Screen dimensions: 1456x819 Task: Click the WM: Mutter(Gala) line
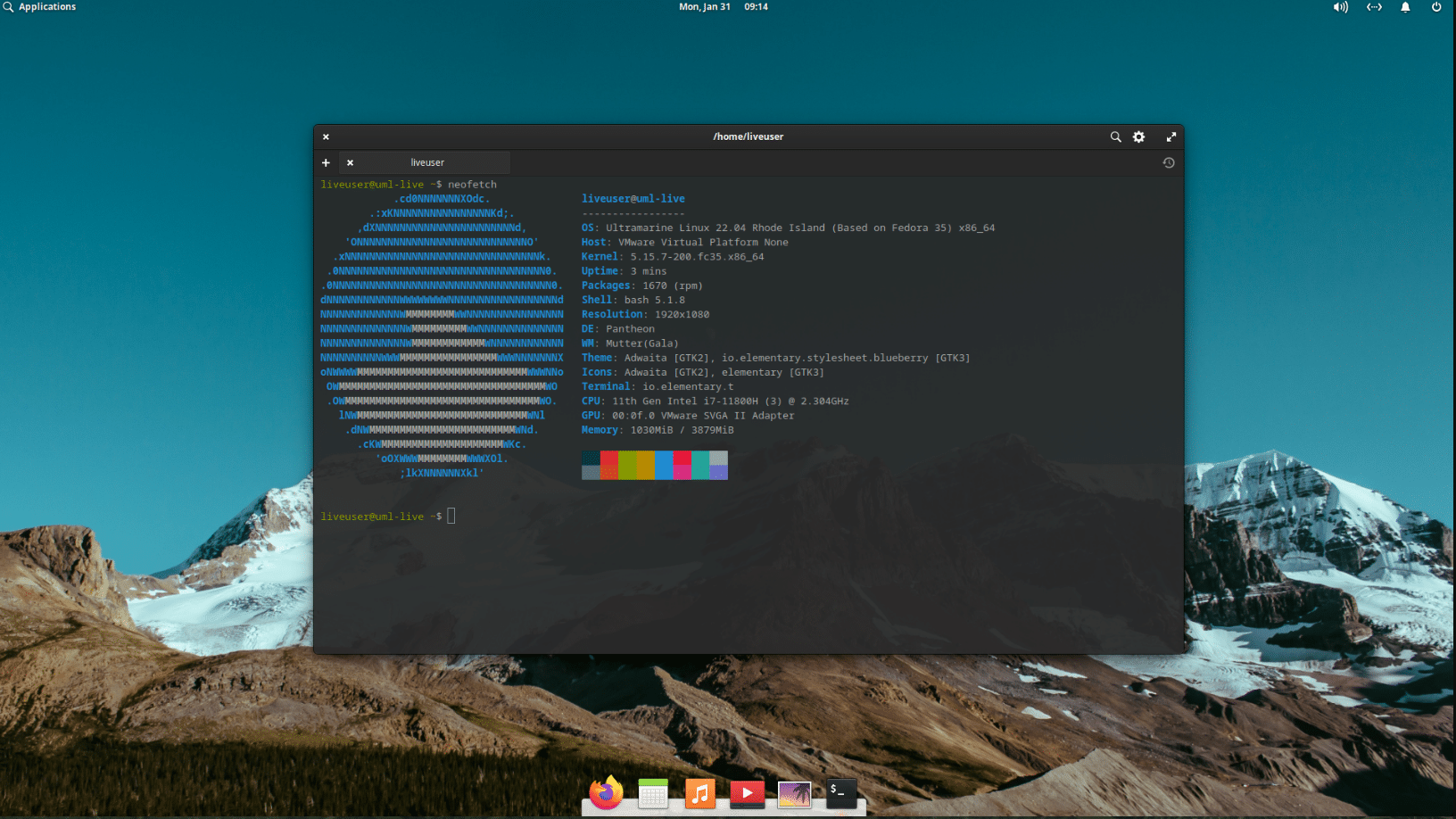coord(630,343)
